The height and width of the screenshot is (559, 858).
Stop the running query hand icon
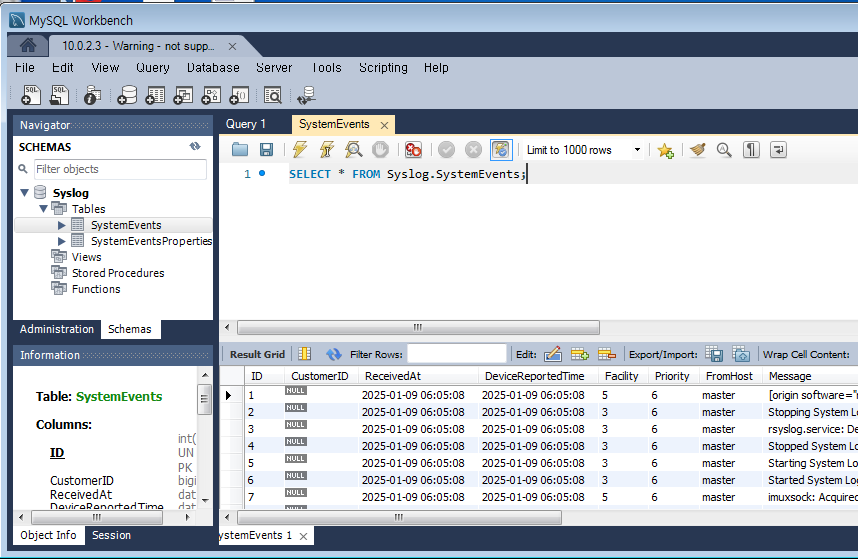tap(380, 149)
